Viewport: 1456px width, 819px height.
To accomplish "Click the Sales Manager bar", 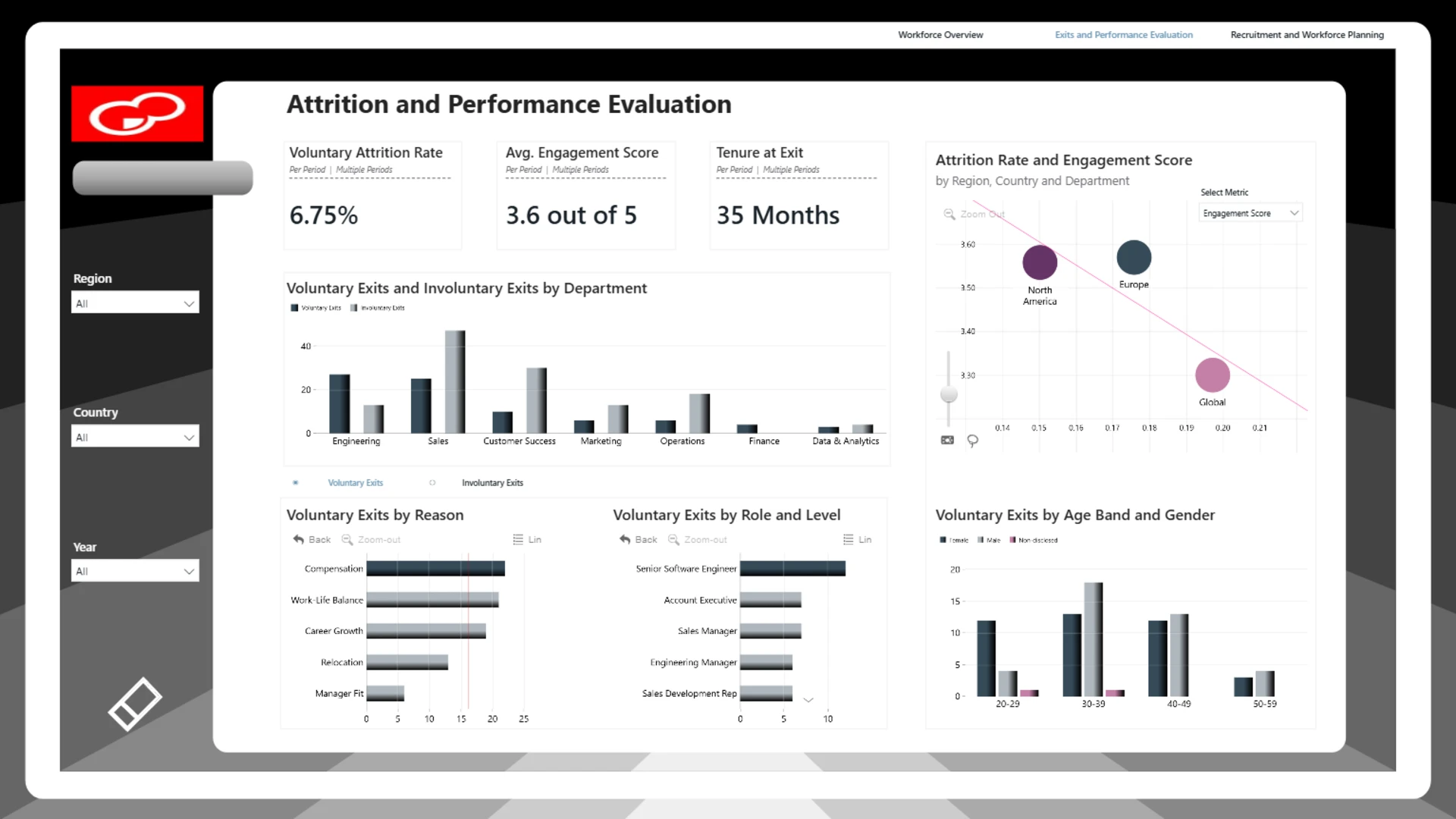I will pyautogui.click(x=770, y=631).
